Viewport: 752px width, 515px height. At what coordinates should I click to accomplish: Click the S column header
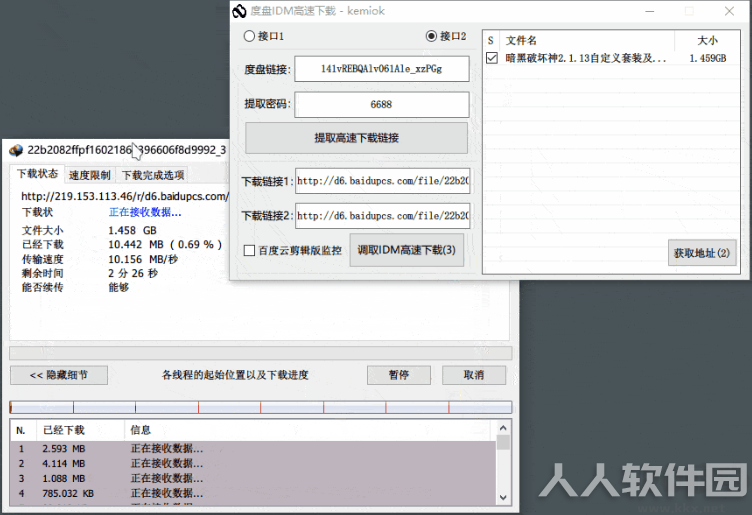(491, 40)
